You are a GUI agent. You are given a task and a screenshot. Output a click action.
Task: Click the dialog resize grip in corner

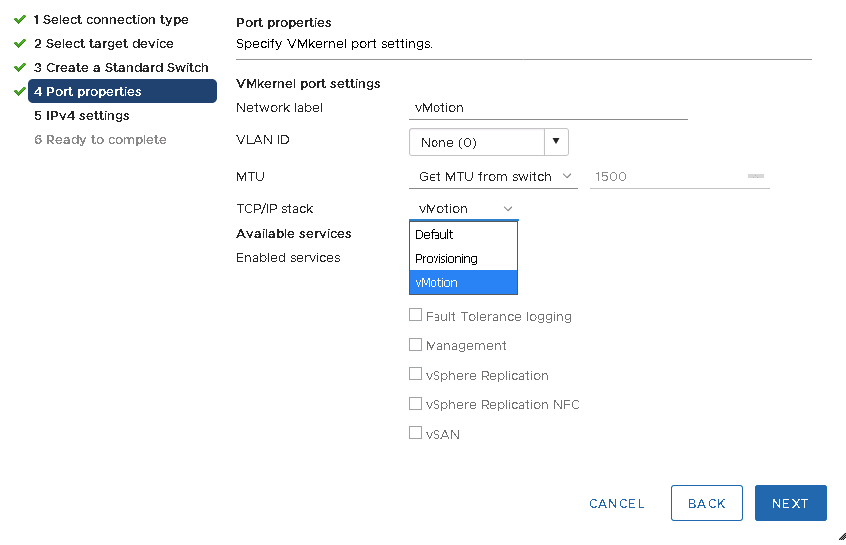click(x=842, y=536)
